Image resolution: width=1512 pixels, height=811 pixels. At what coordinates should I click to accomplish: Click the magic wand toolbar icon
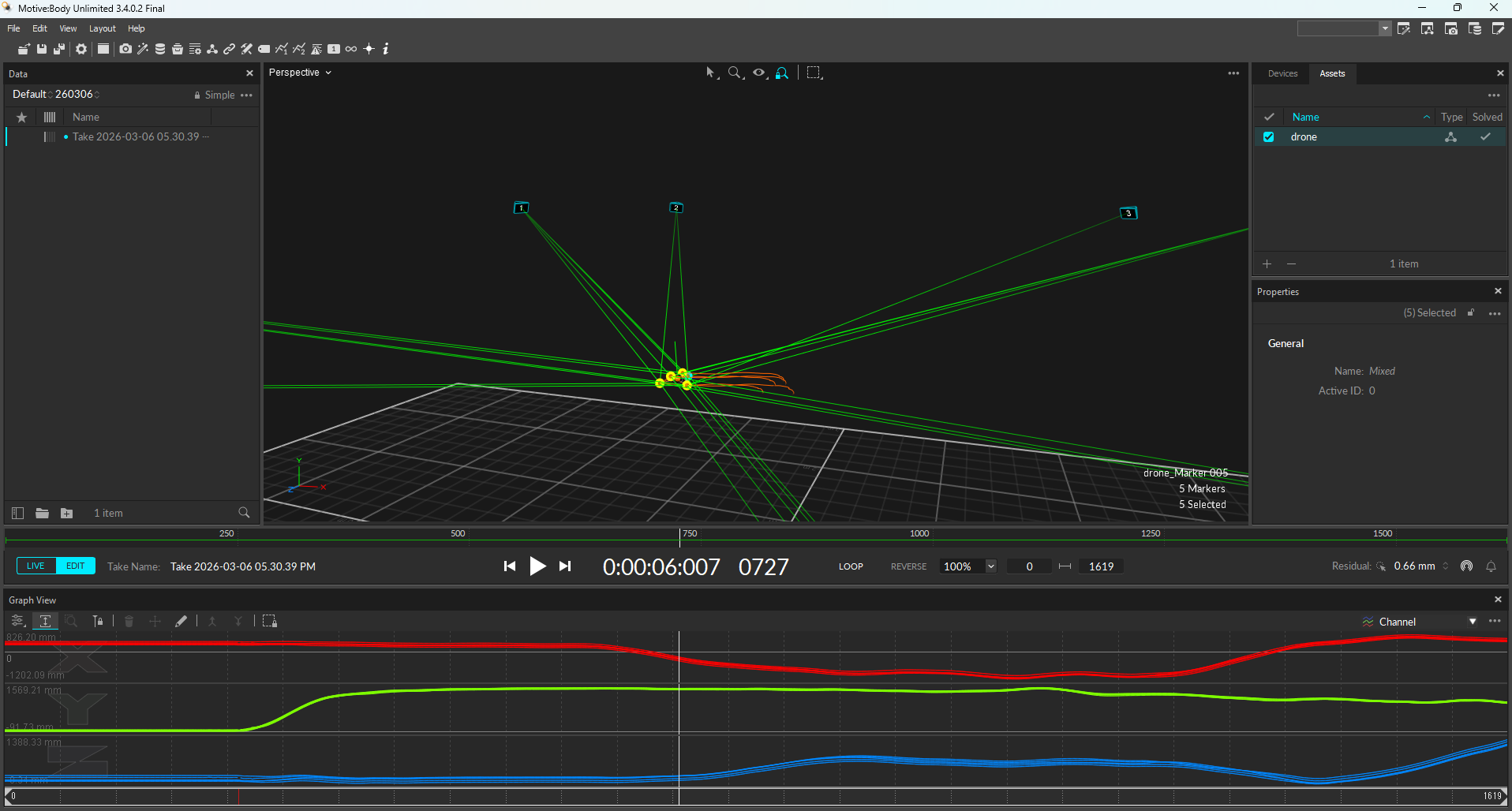click(143, 49)
